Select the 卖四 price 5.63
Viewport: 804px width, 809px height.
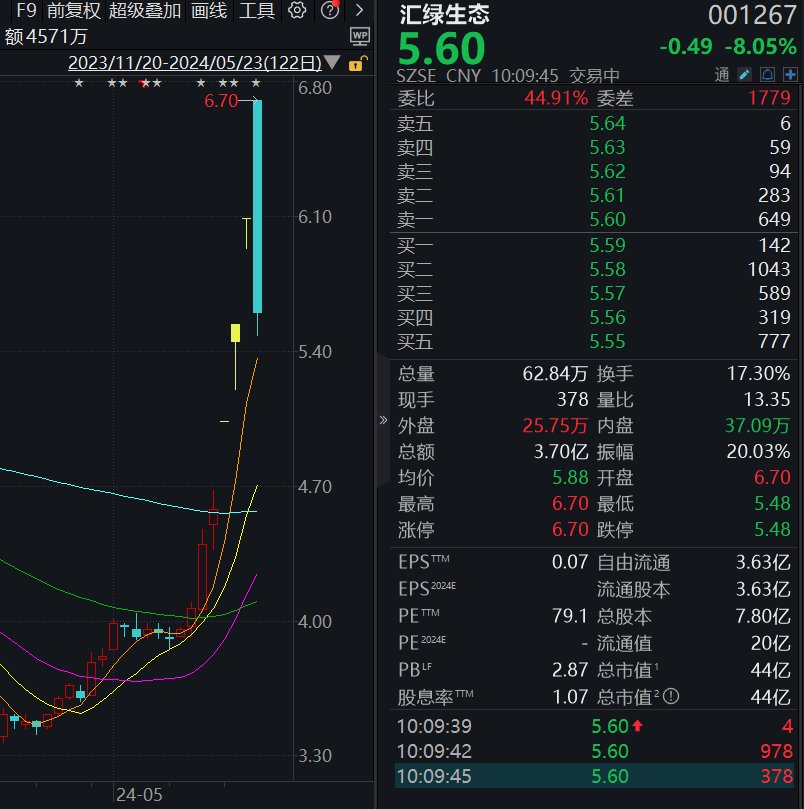pyautogui.click(x=607, y=148)
